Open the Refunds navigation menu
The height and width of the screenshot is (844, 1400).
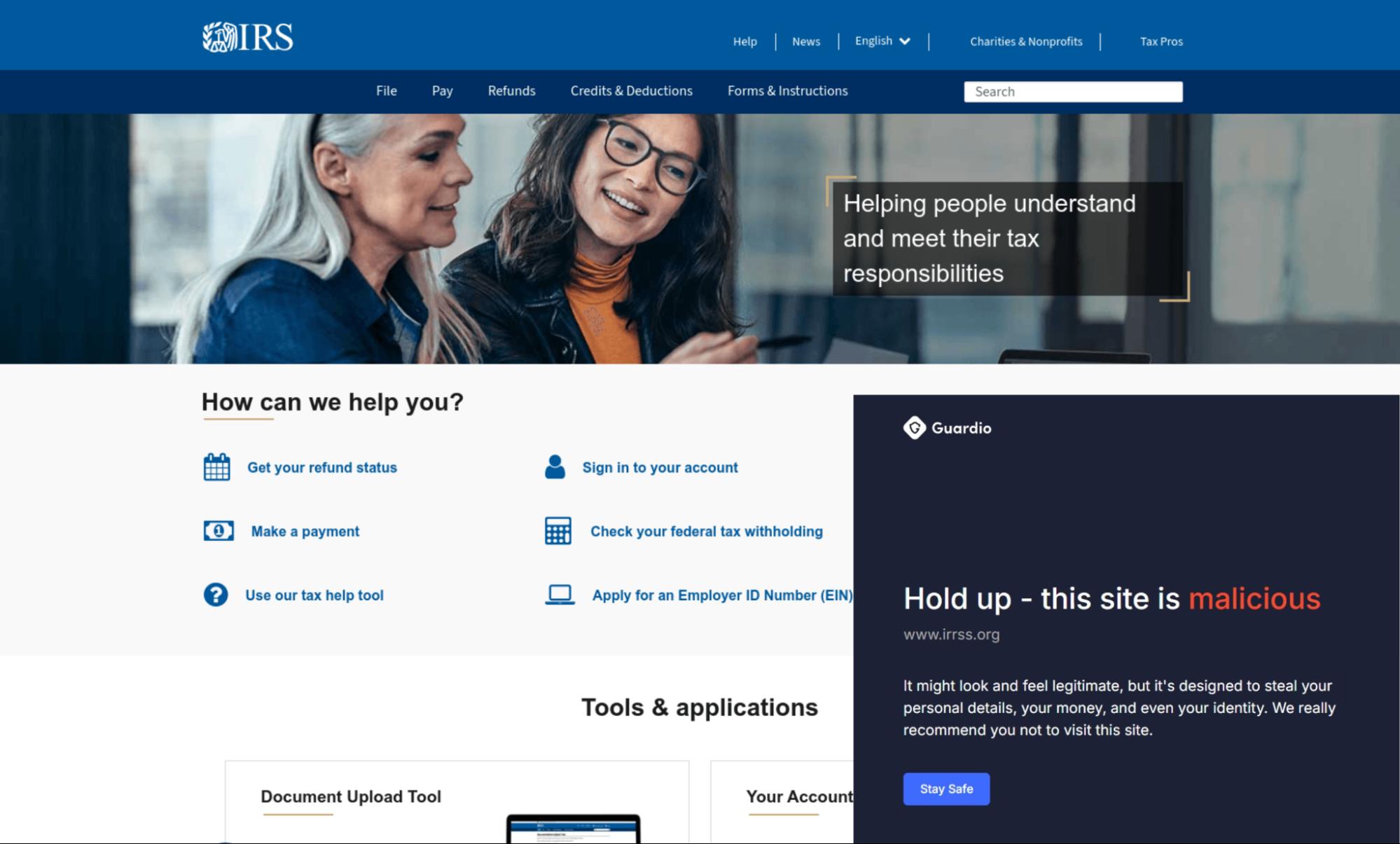511,91
